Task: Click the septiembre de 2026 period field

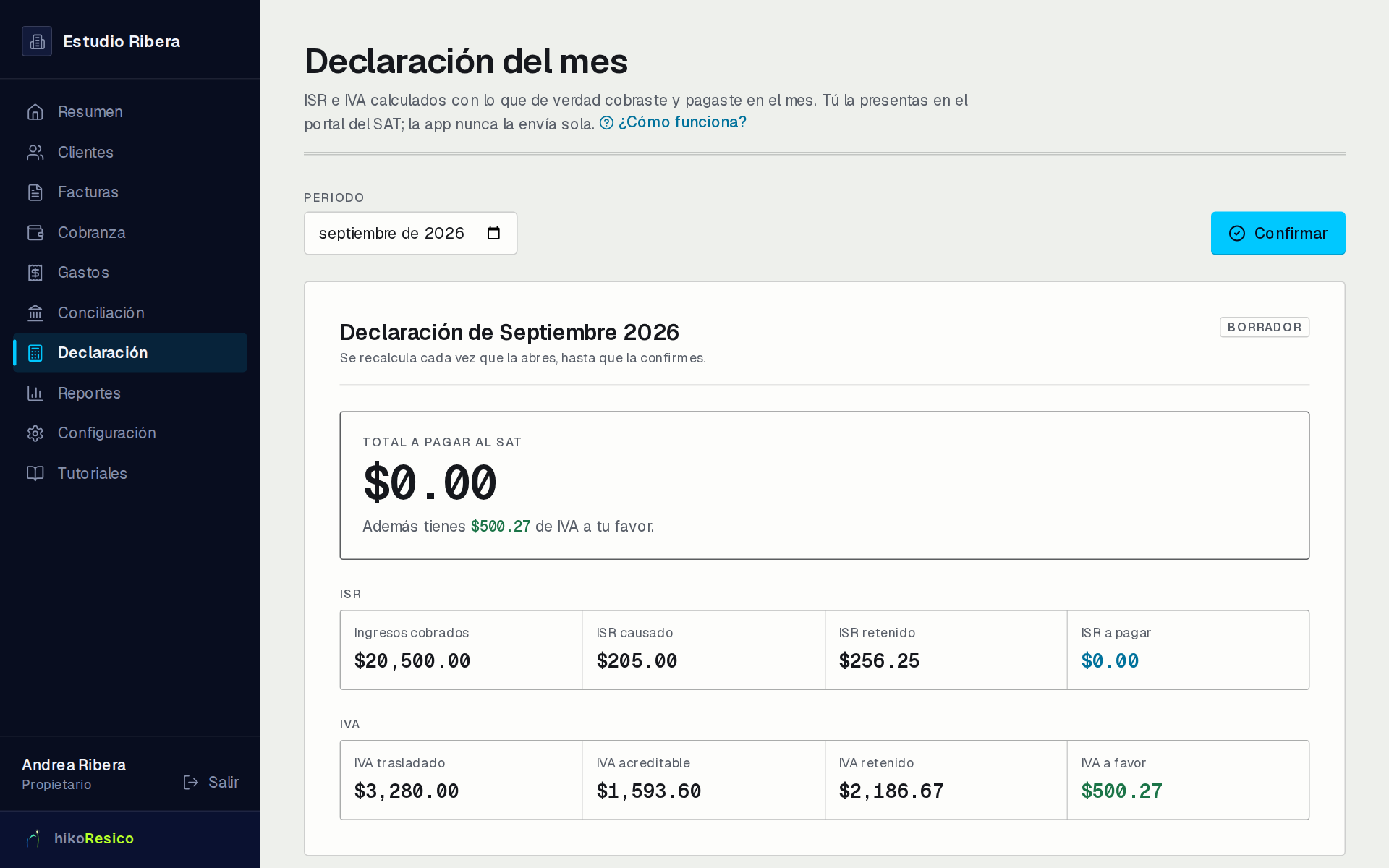Action: pyautogui.click(x=410, y=233)
